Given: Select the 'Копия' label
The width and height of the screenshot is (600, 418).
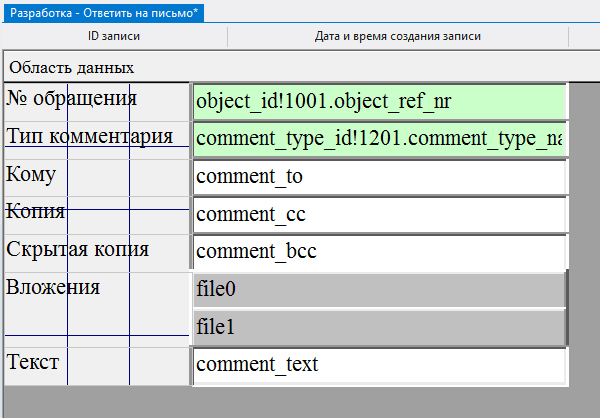Looking at the screenshot, I should [x=36, y=211].
